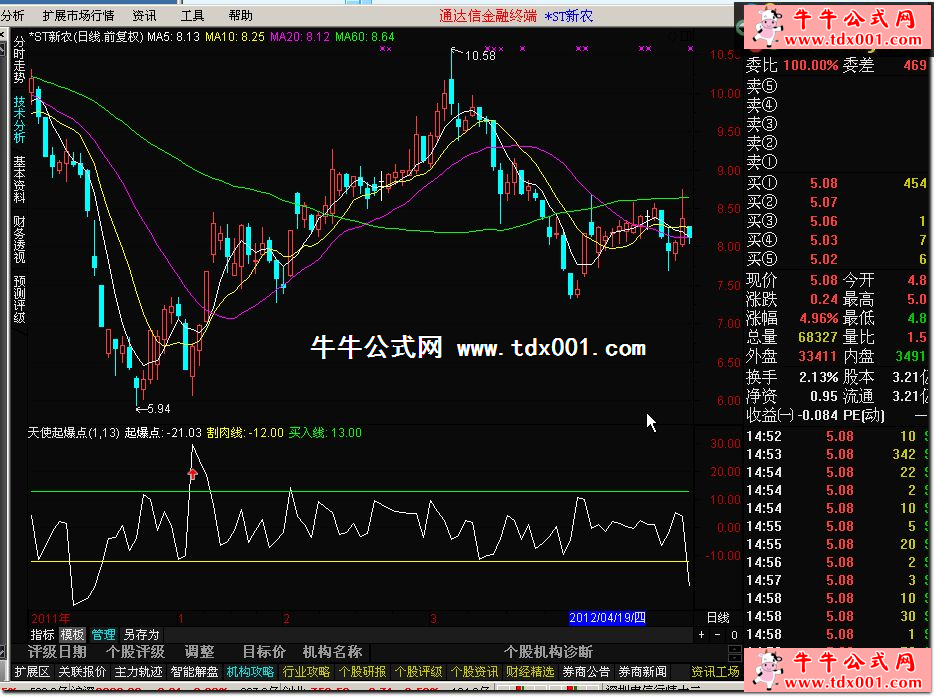The width and height of the screenshot is (936, 697).
Task: Open the 扩展市场行情 menu
Action: (x=78, y=16)
